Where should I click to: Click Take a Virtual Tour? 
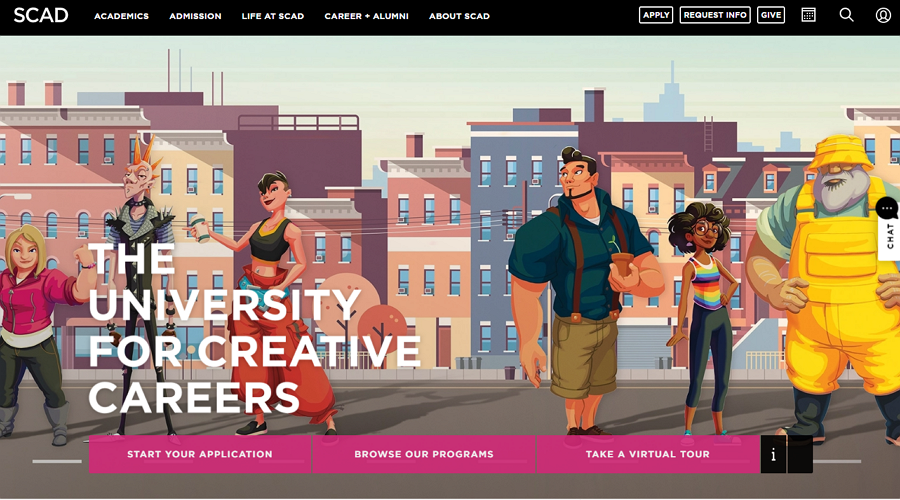coord(647,454)
